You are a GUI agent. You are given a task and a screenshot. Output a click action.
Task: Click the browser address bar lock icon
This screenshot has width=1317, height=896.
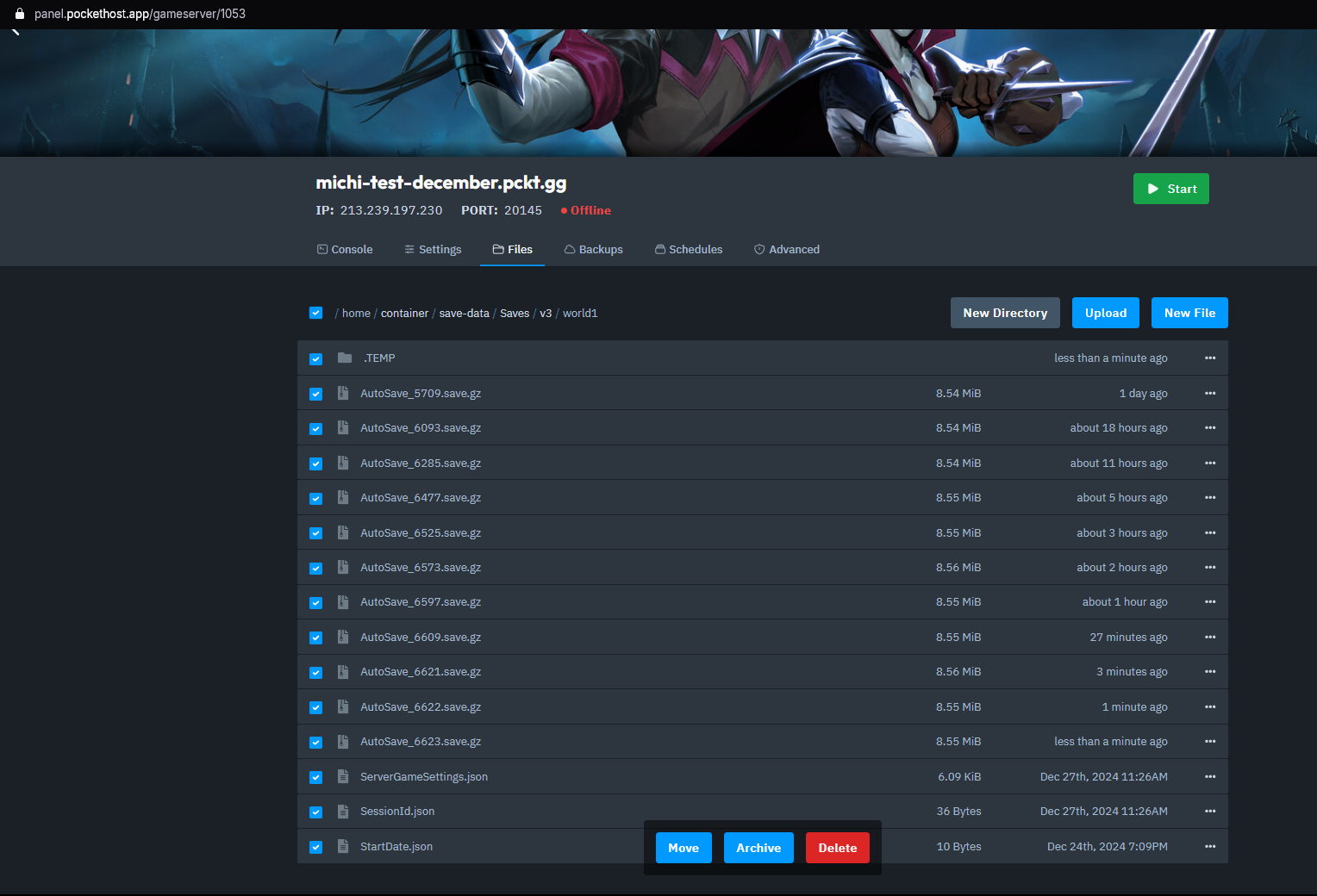[20, 14]
